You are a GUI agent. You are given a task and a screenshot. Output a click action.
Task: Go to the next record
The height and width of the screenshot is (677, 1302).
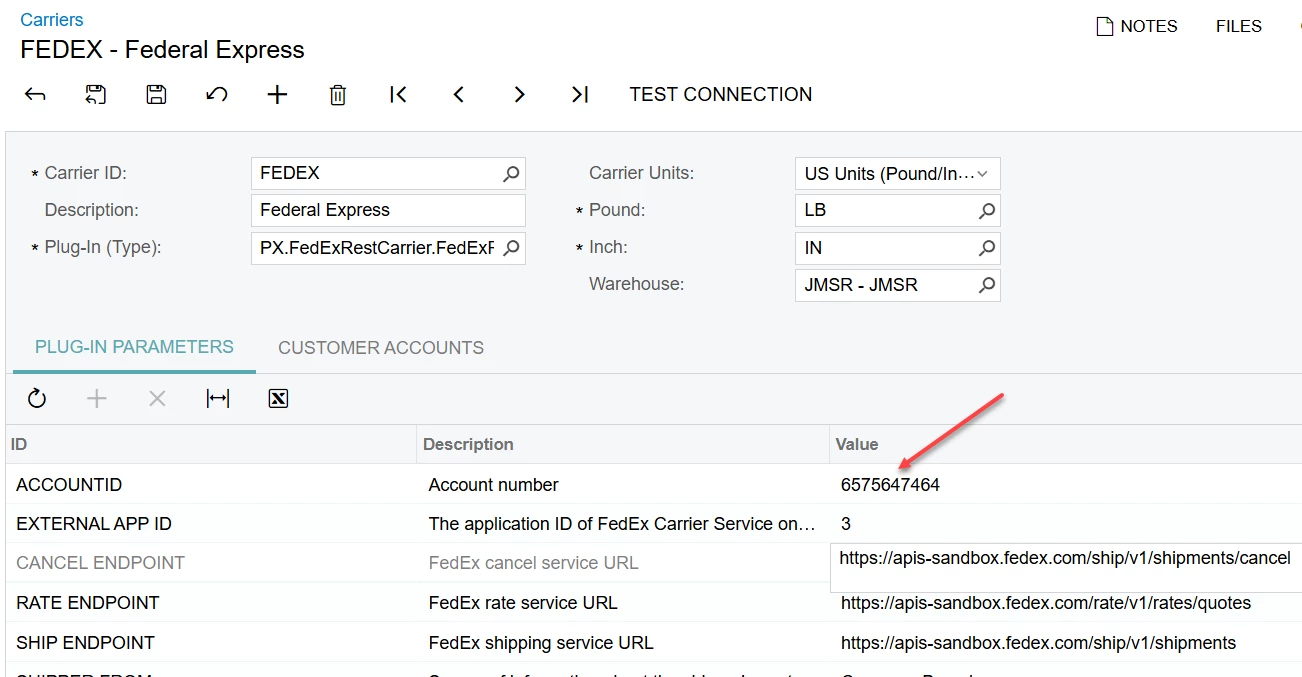click(519, 95)
